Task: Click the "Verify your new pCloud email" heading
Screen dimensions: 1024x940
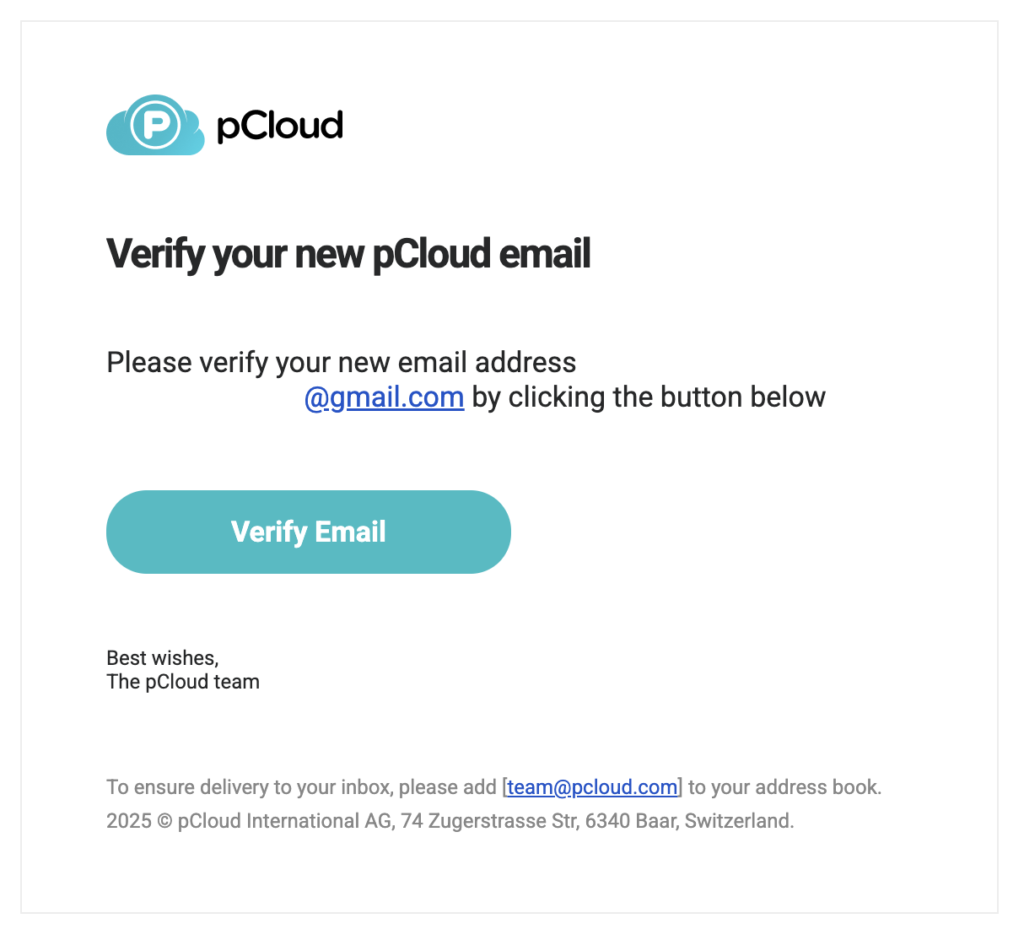Action: click(x=348, y=254)
